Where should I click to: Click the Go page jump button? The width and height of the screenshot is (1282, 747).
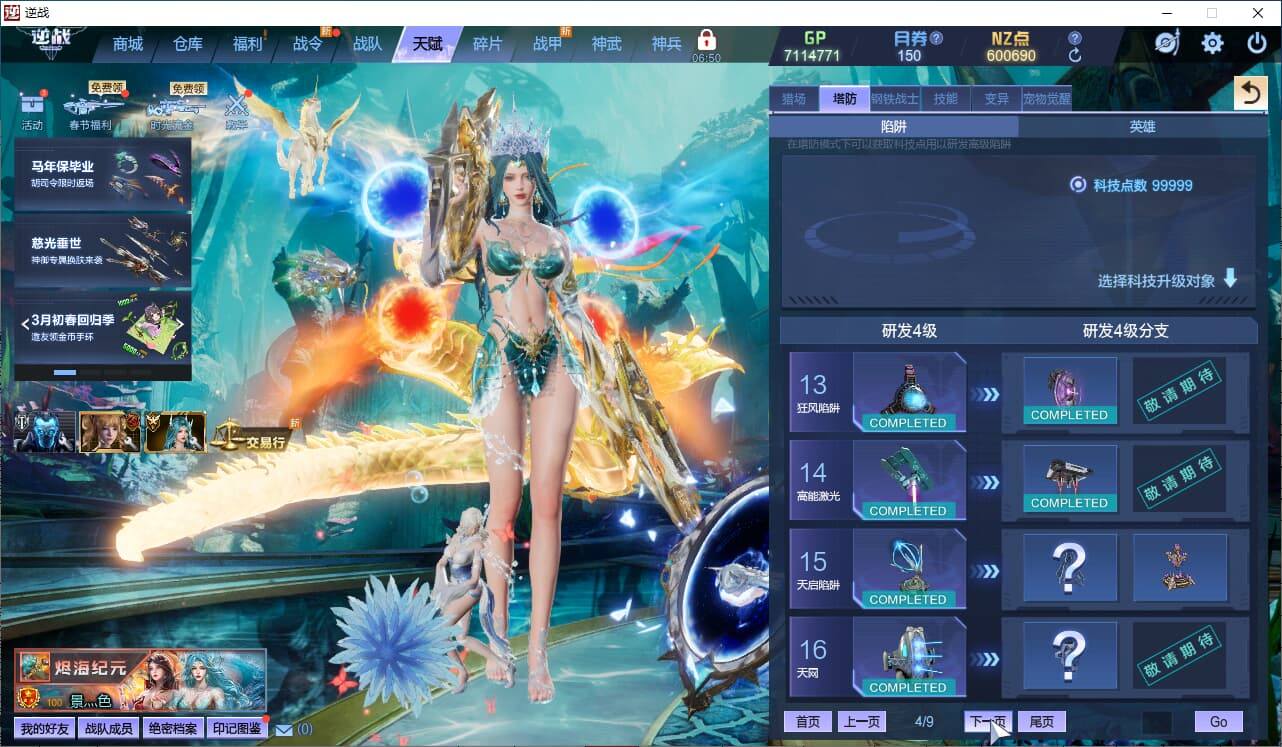coord(1219,722)
